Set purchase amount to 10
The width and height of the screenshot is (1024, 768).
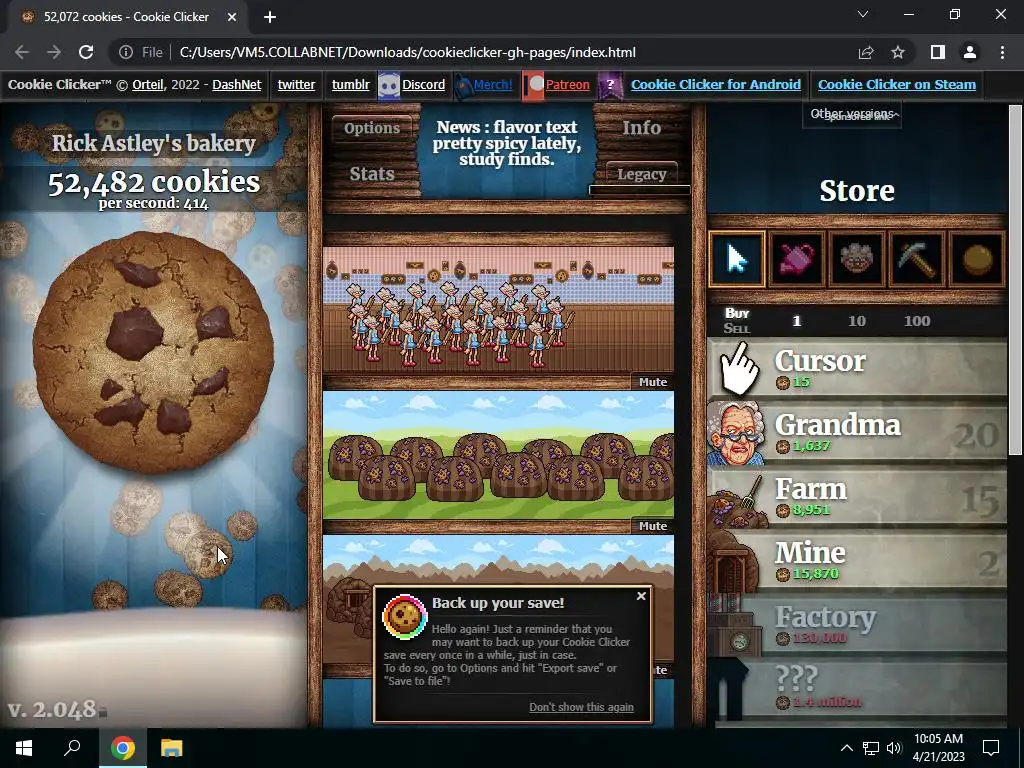[x=857, y=321]
